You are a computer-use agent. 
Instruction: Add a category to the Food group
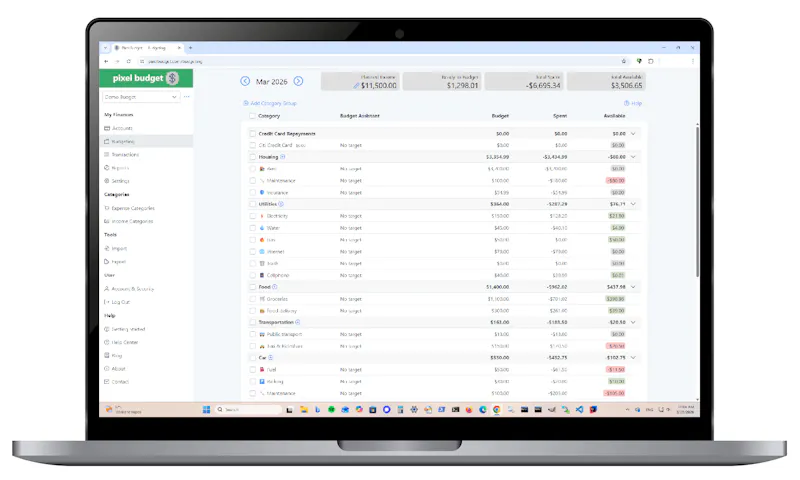(274, 287)
